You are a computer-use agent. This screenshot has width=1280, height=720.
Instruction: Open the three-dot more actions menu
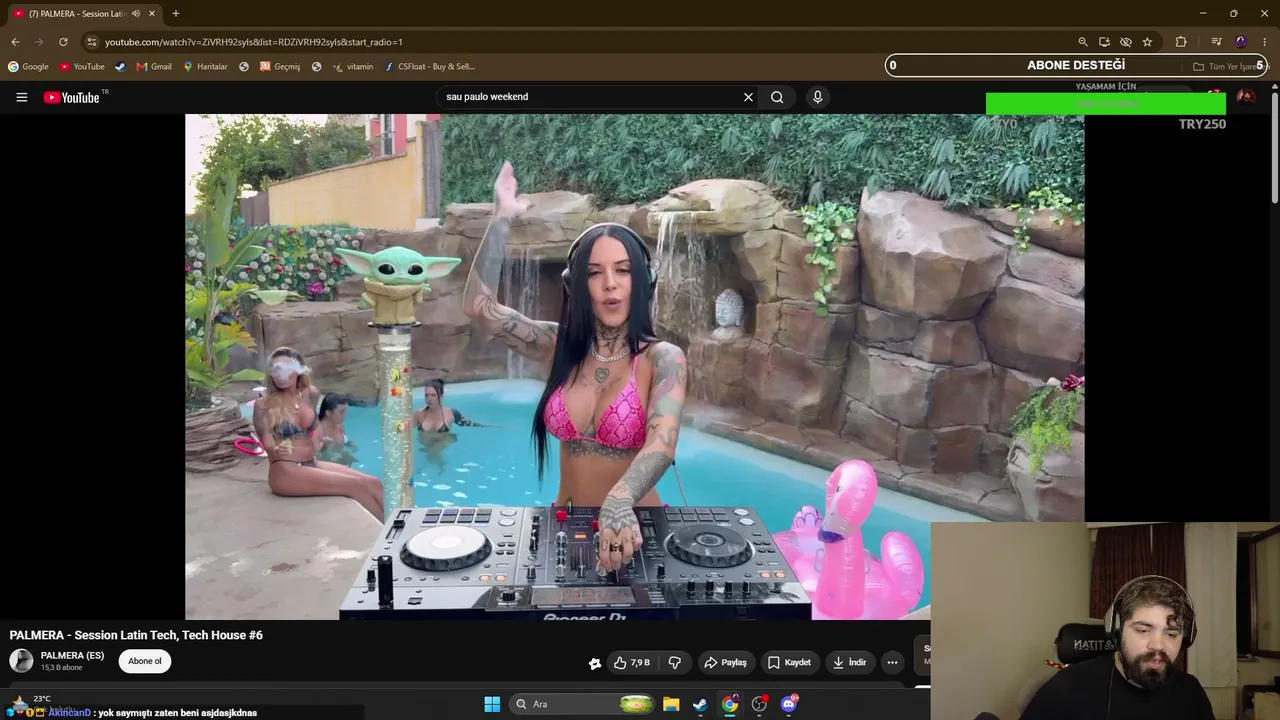click(892, 662)
